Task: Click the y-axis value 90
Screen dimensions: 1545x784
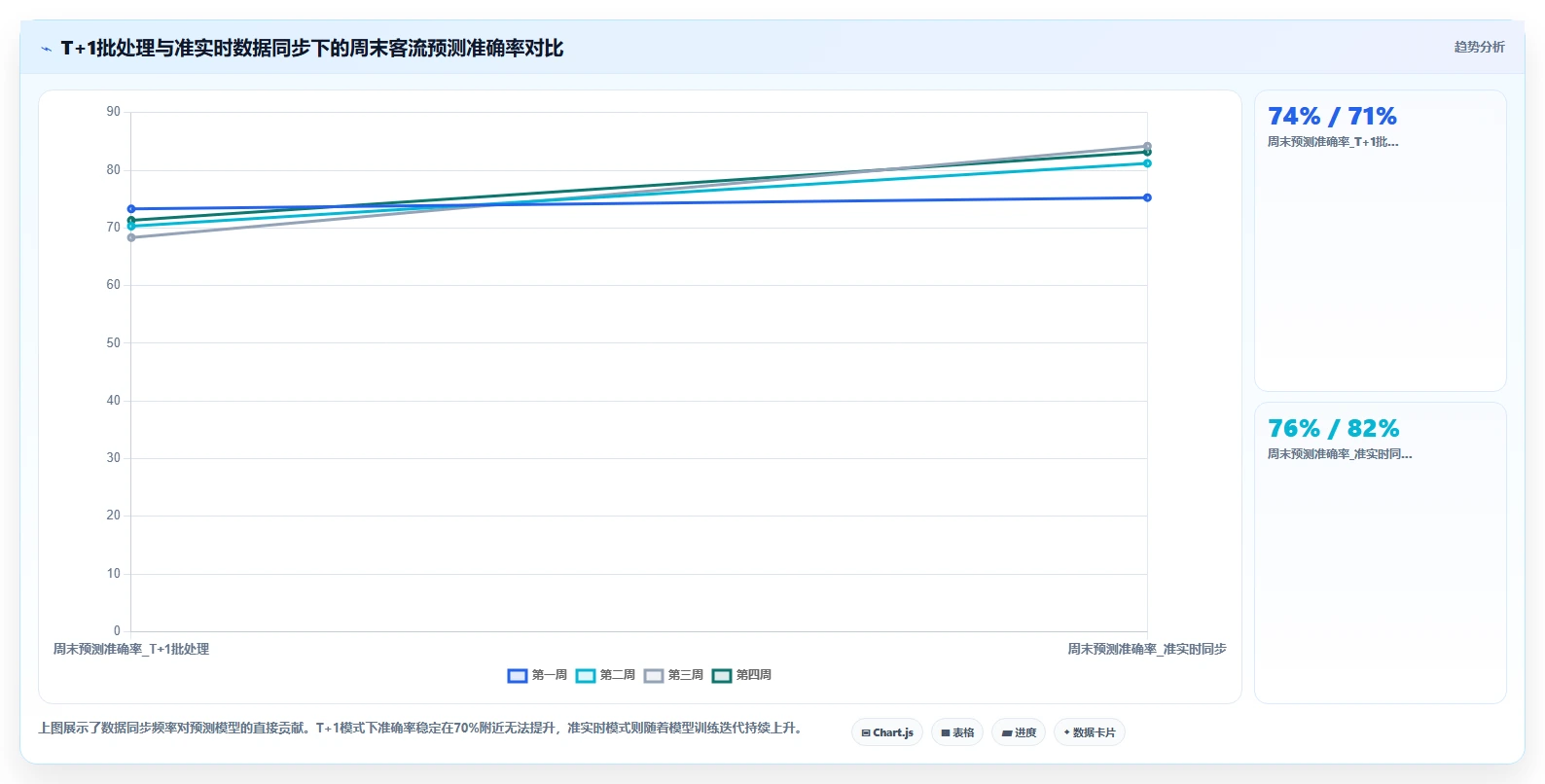Action: click(114, 112)
